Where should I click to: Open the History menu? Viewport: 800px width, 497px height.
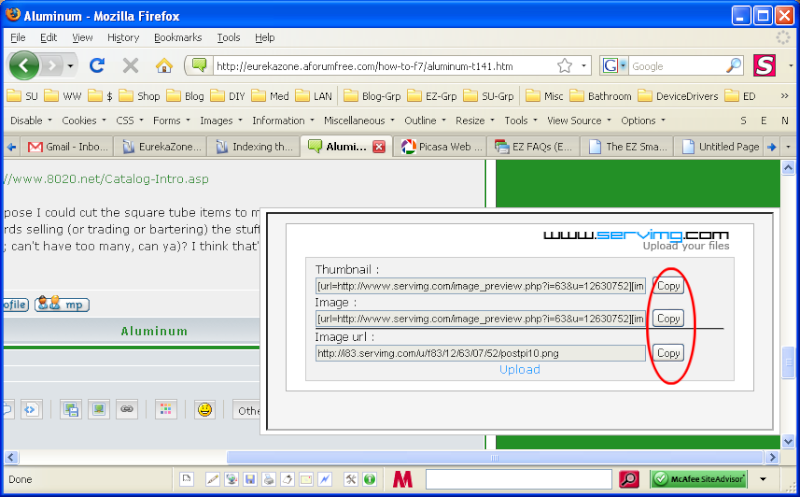(x=123, y=37)
